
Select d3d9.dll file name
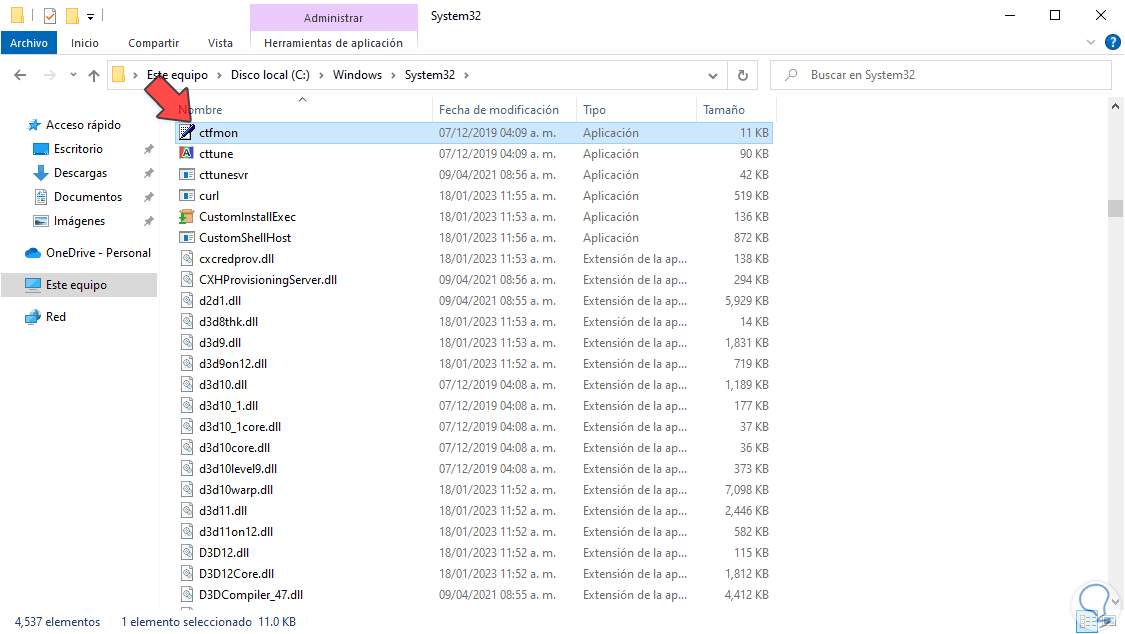(x=220, y=343)
